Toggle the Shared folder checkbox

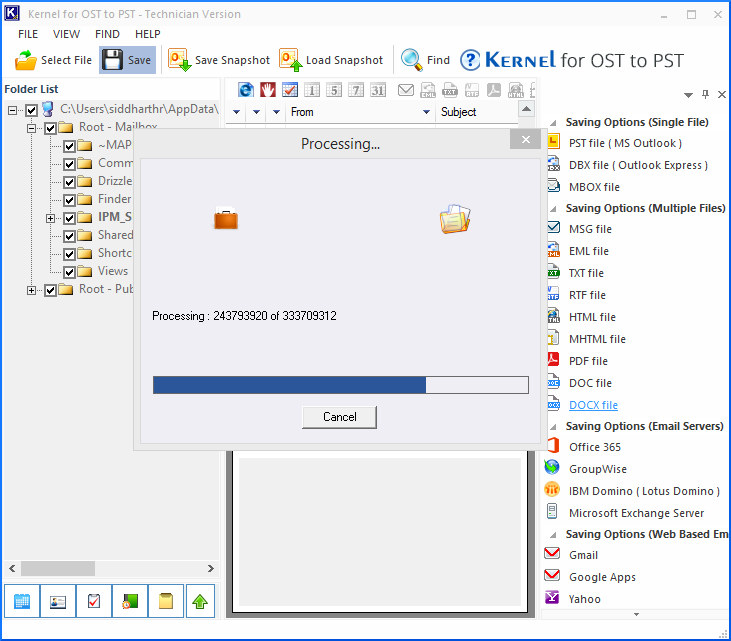point(69,236)
